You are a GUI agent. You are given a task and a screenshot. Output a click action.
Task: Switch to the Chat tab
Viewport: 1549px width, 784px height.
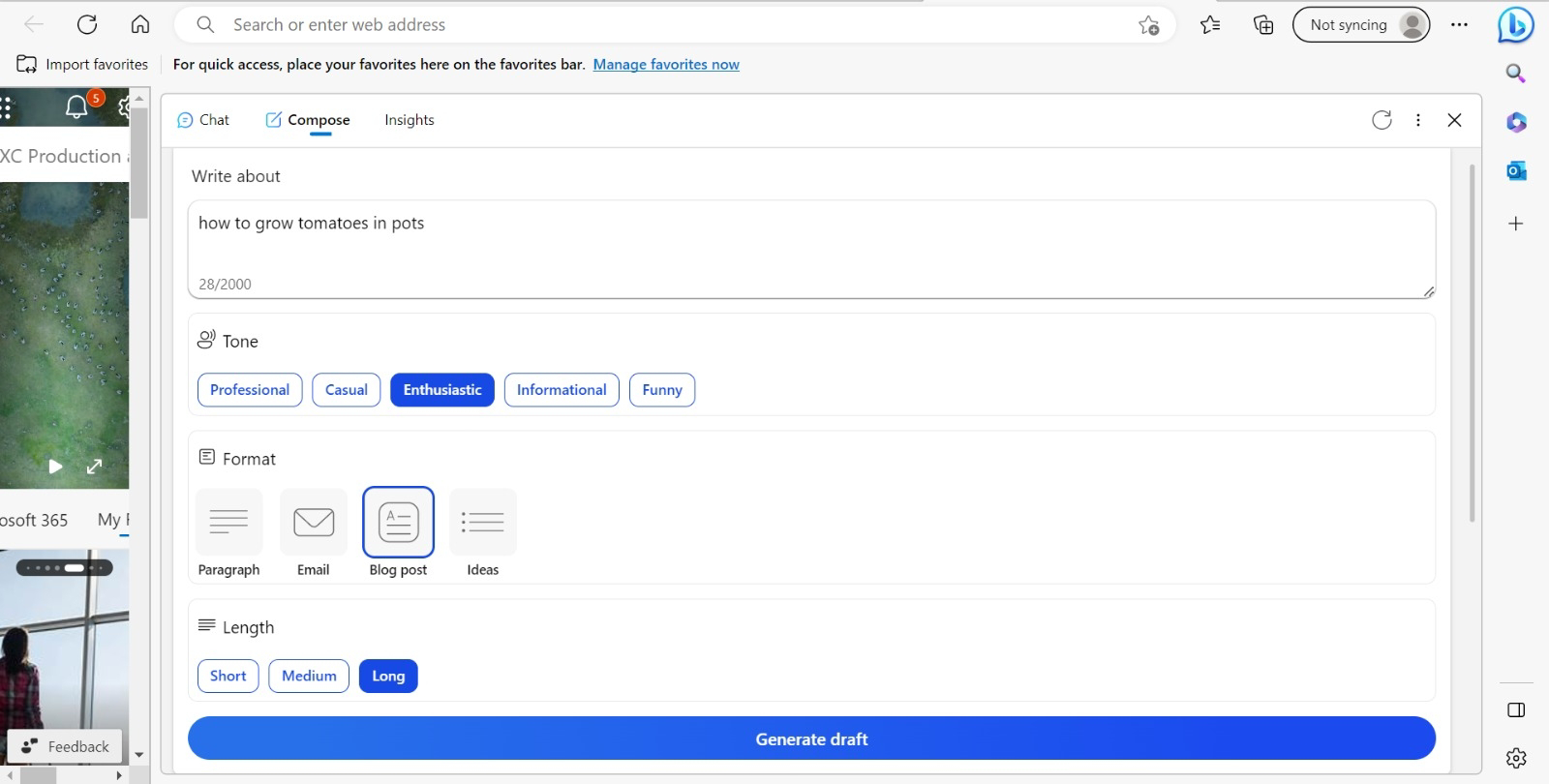point(203,120)
